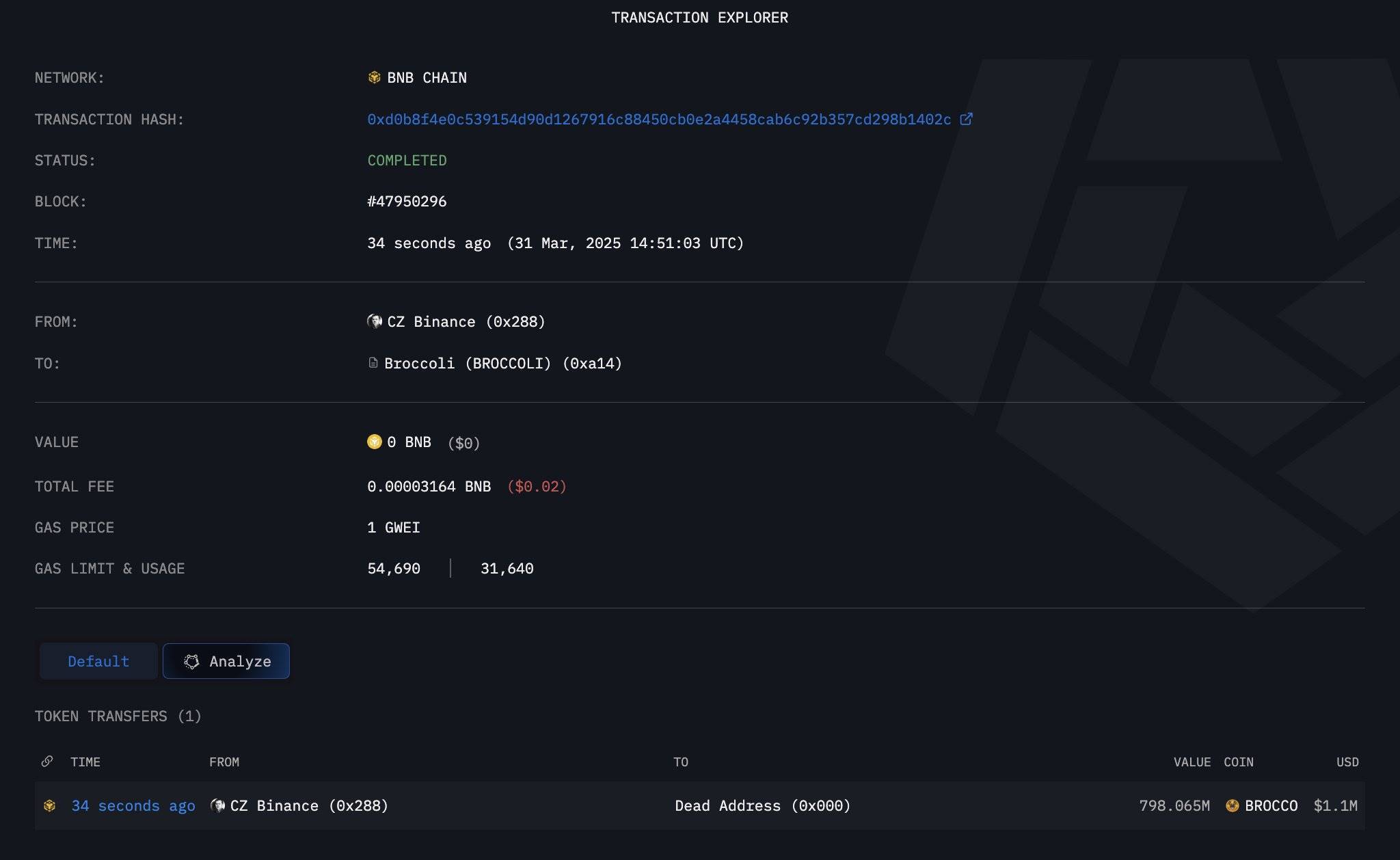Open Broccoli (BROCCOLI) (0xa14) contract link
1400x860 pixels.
pyautogui.click(x=503, y=363)
